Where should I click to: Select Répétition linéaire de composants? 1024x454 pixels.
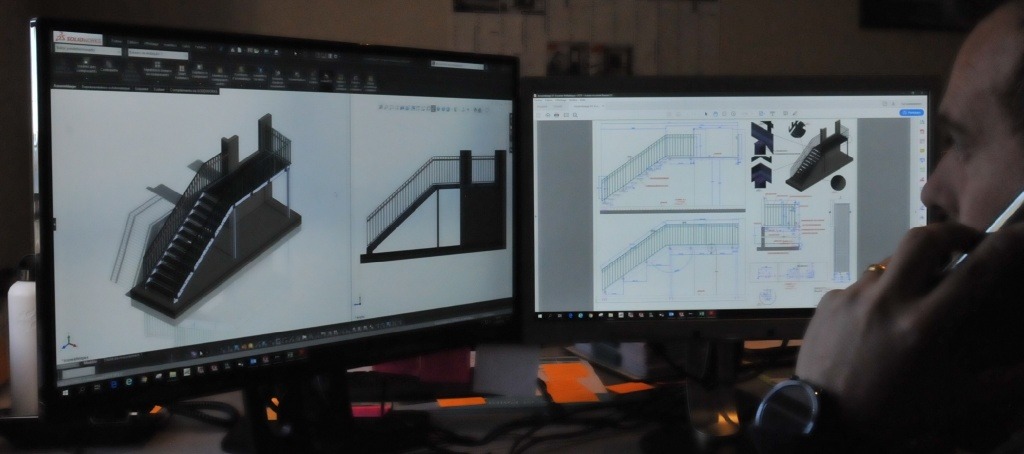coord(157,69)
